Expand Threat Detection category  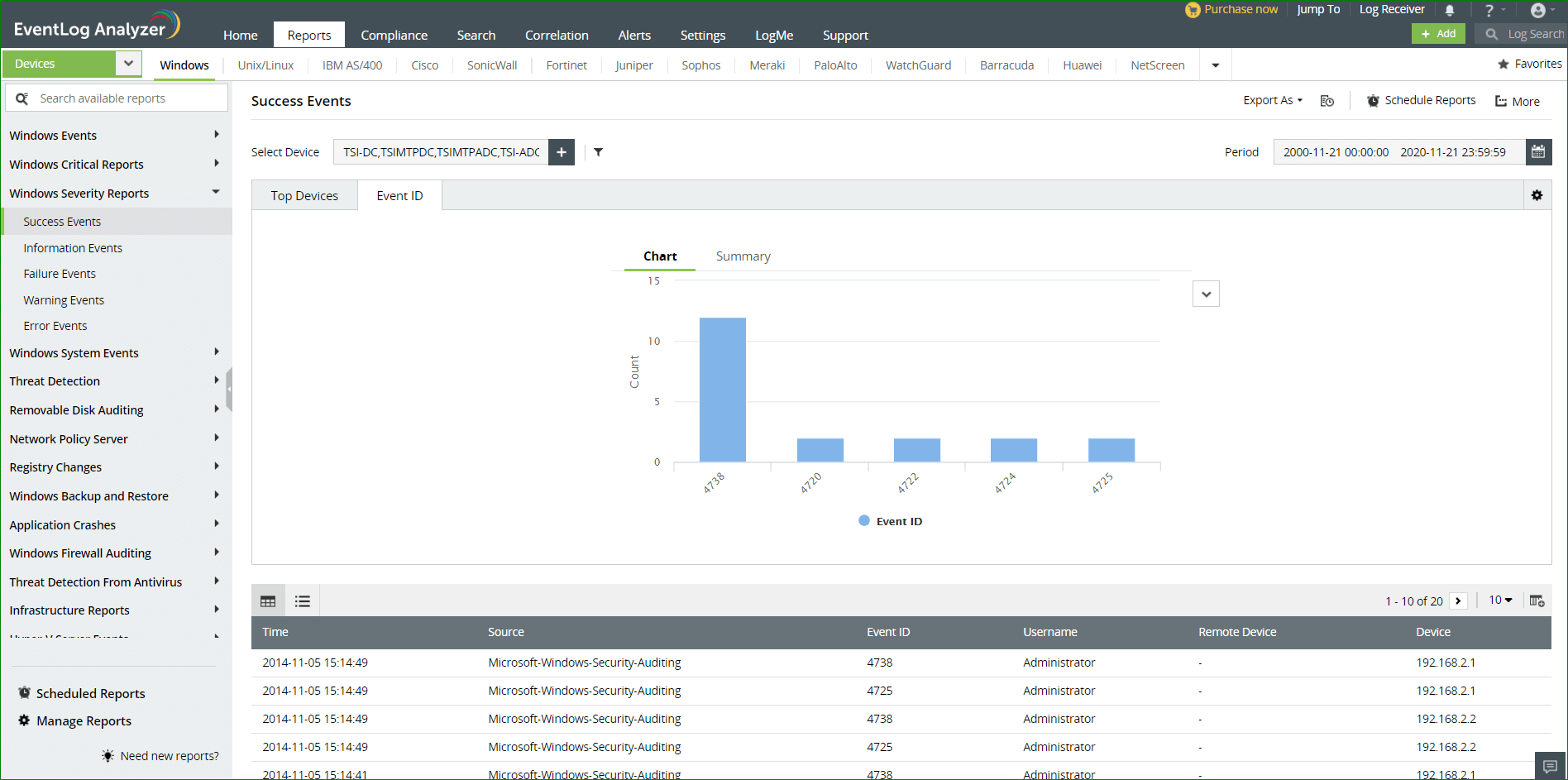pyautogui.click(x=217, y=380)
